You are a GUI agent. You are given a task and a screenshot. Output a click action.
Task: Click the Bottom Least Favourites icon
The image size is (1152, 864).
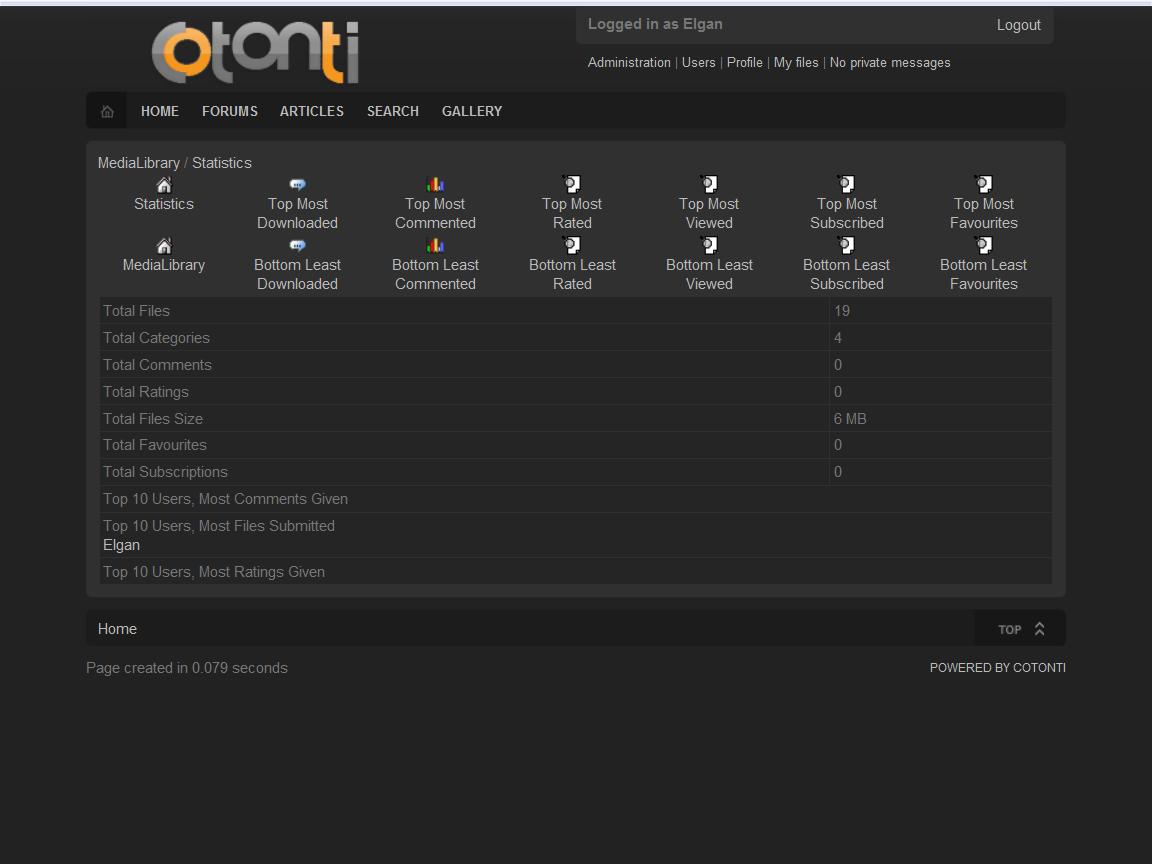[x=983, y=246]
